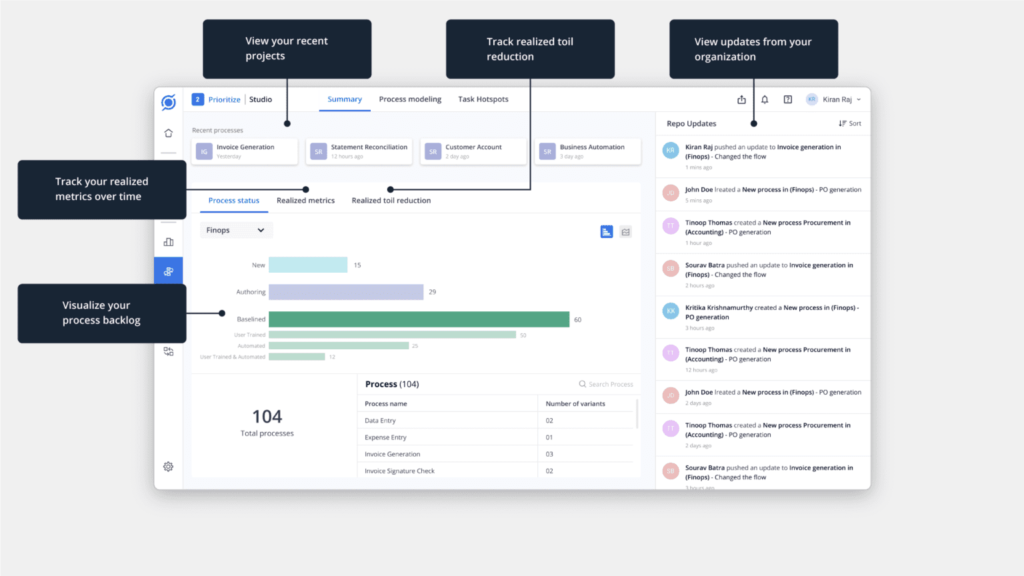This screenshot has width=1024, height=576.
Task: Open the help icon next to the bell
Action: click(788, 99)
